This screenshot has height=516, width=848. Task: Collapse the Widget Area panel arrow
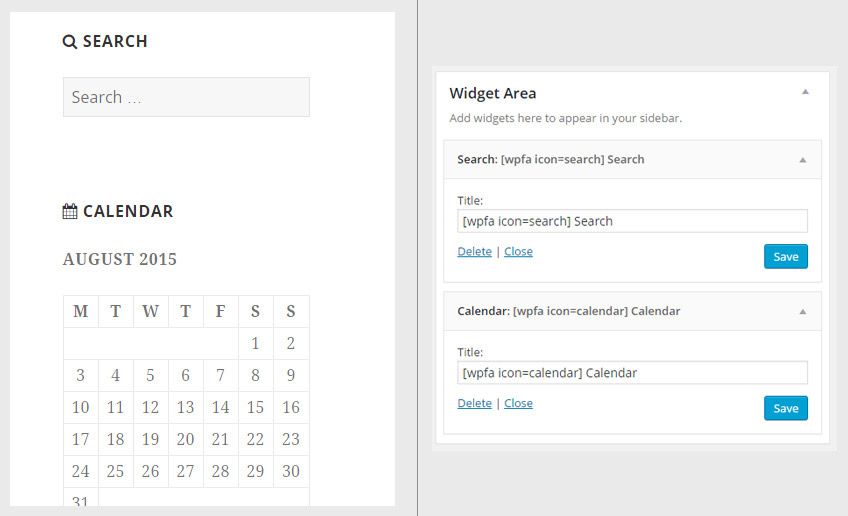click(805, 92)
